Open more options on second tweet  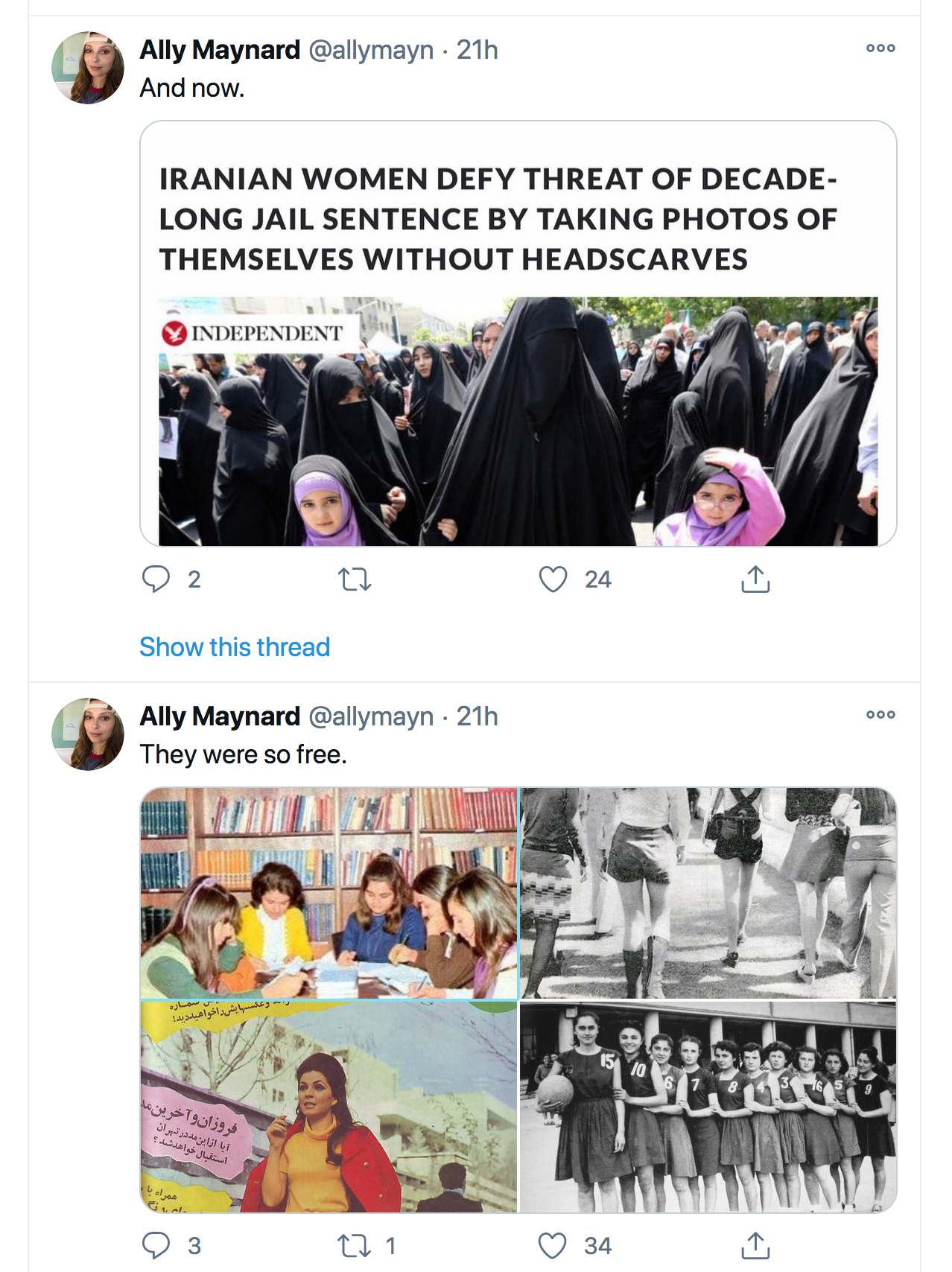click(880, 714)
